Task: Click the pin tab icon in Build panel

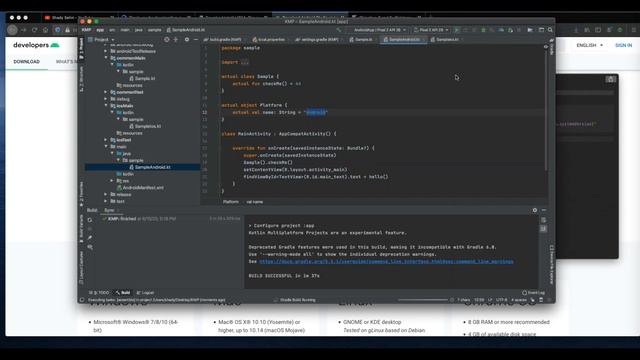Action: (90, 238)
